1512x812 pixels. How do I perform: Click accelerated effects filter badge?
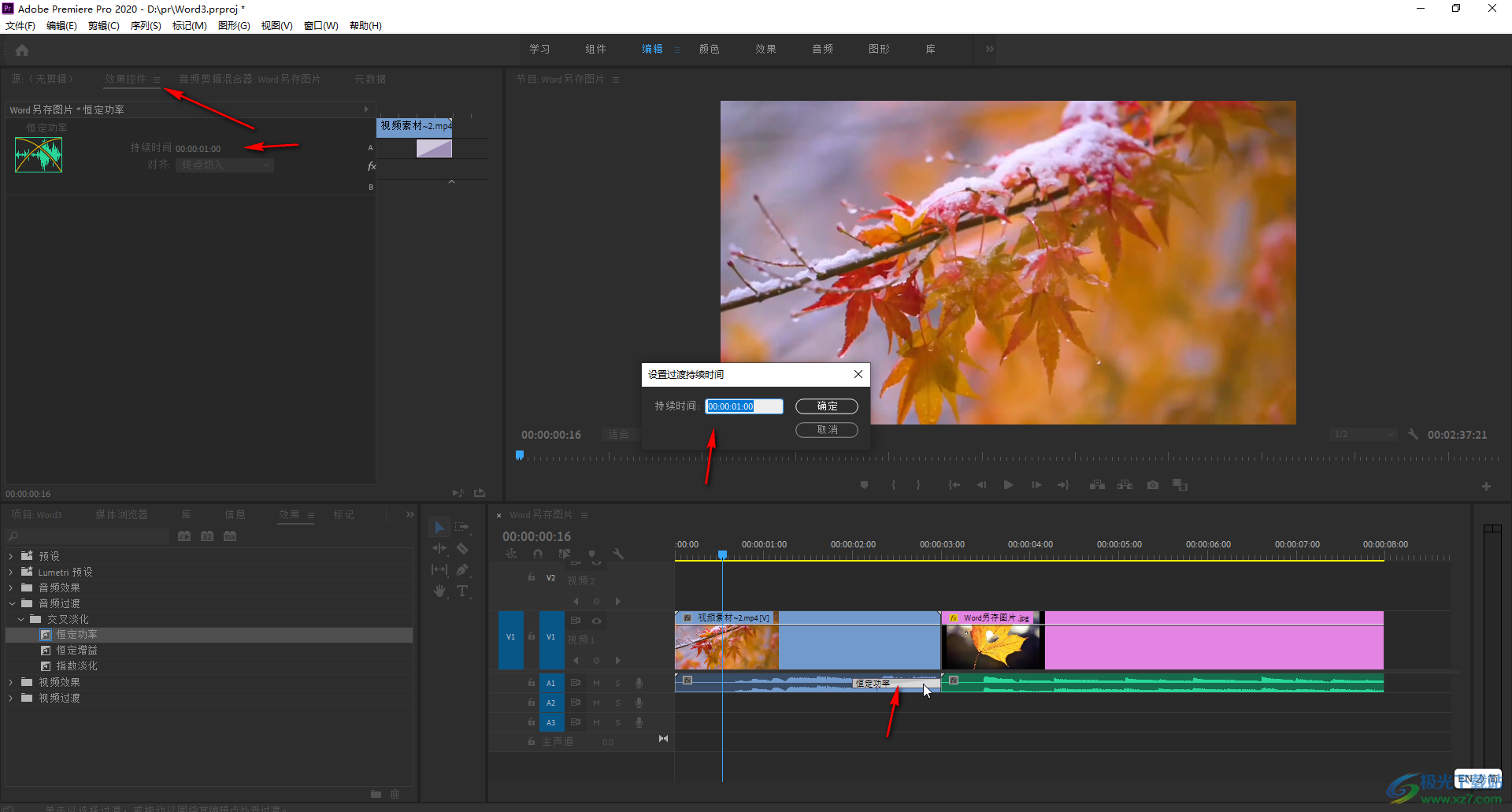pyautogui.click(x=184, y=536)
